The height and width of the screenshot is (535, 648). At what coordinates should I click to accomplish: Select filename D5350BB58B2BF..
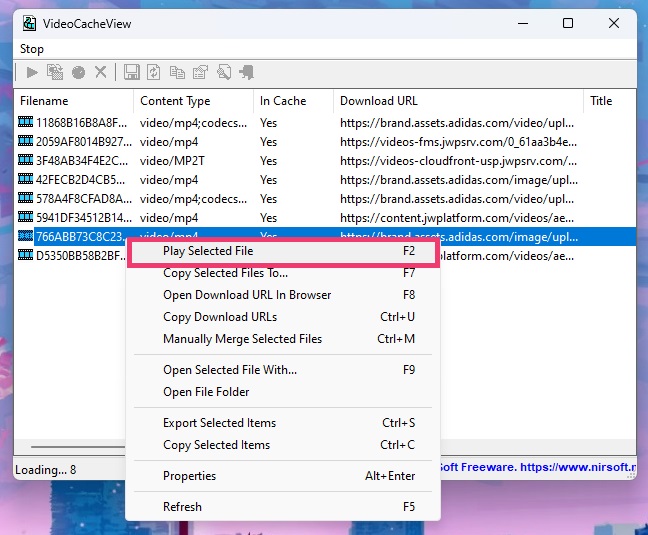81,256
